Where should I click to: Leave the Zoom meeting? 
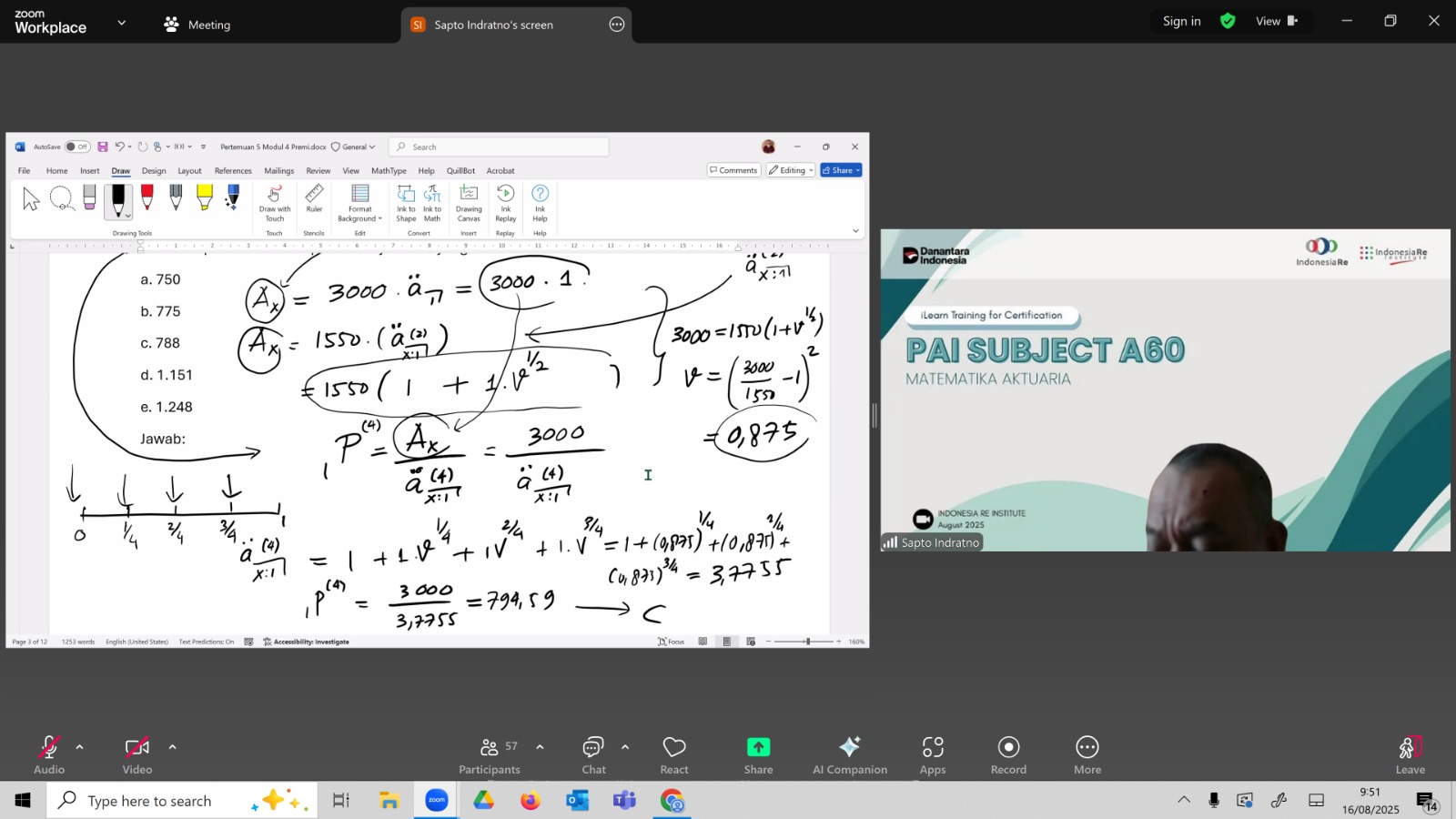(x=1410, y=754)
